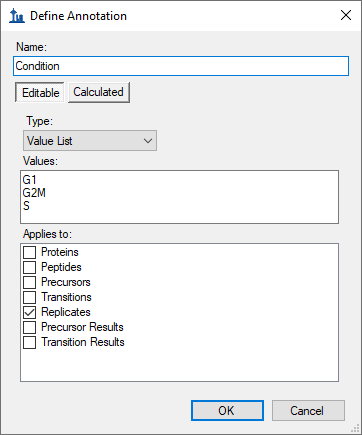The height and width of the screenshot is (435, 362).
Task: Check the Transition Results option
Action: point(29,342)
